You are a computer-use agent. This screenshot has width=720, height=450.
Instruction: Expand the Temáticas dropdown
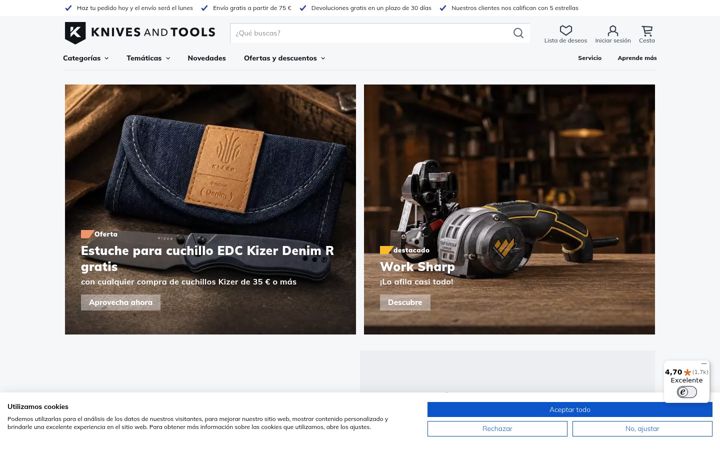[x=148, y=58]
